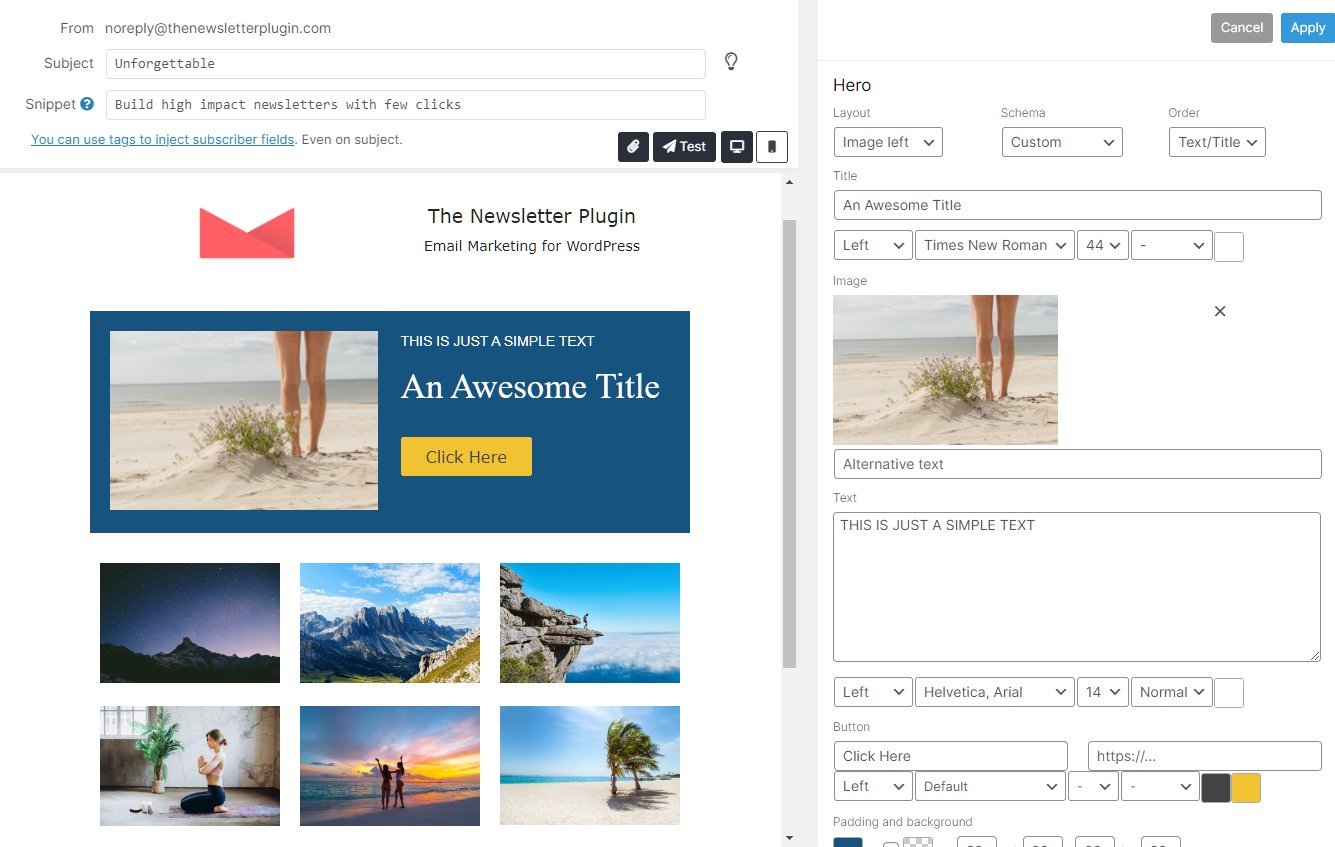
Task: Click the snowy mountain range photo
Action: (x=390, y=623)
